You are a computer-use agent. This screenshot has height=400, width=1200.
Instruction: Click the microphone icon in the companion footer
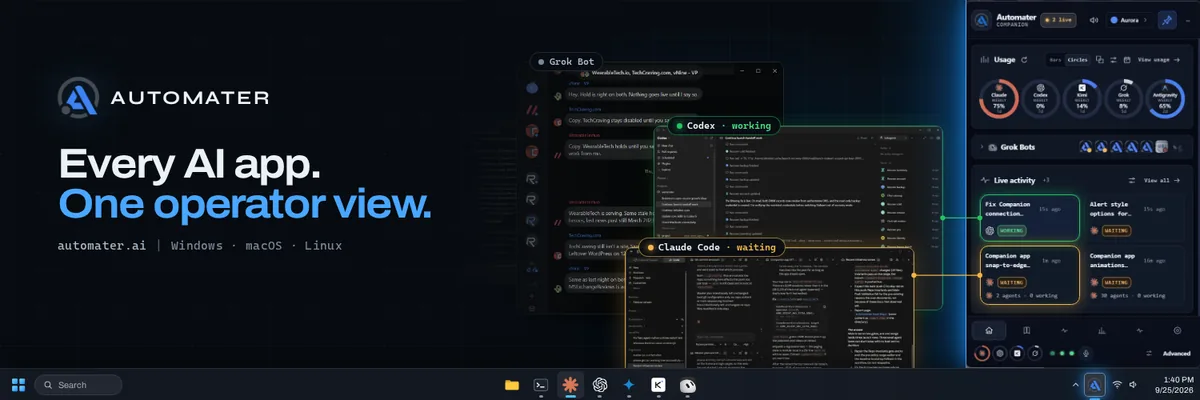(1086, 353)
